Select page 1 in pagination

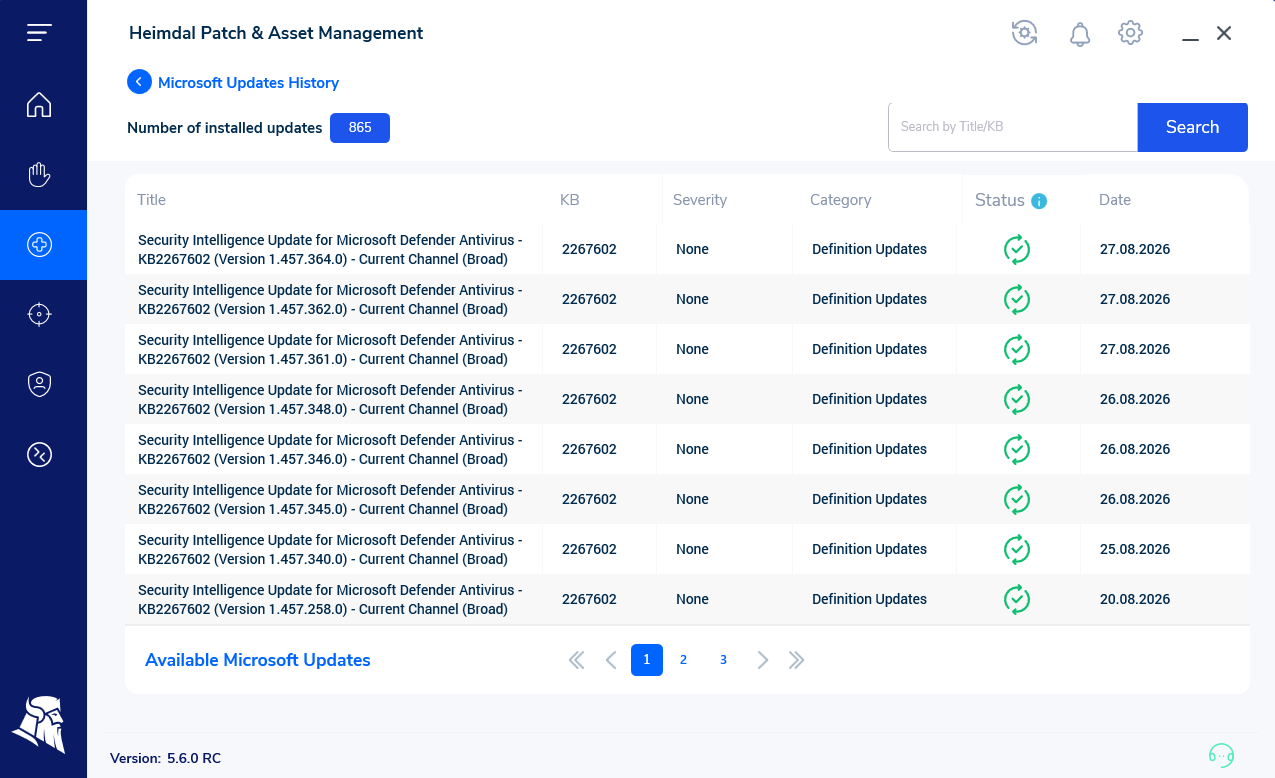pos(647,660)
